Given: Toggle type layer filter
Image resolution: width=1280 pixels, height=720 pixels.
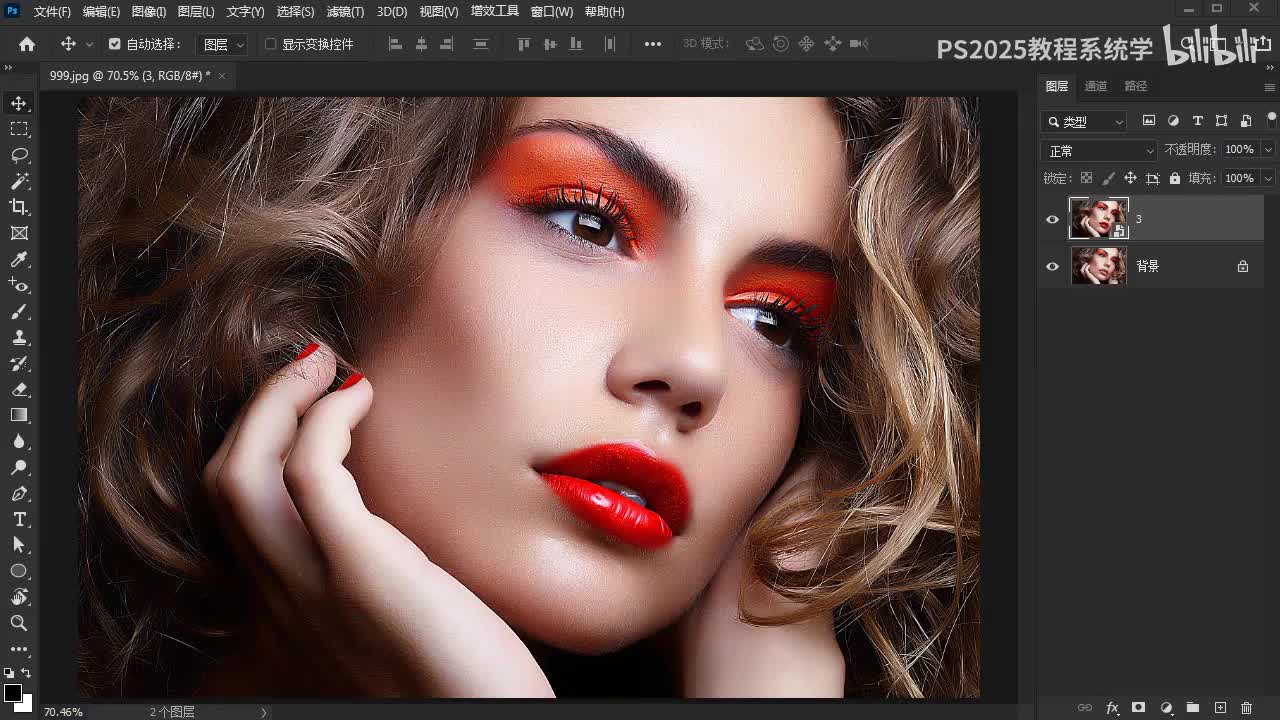Looking at the screenshot, I should pos(1197,121).
